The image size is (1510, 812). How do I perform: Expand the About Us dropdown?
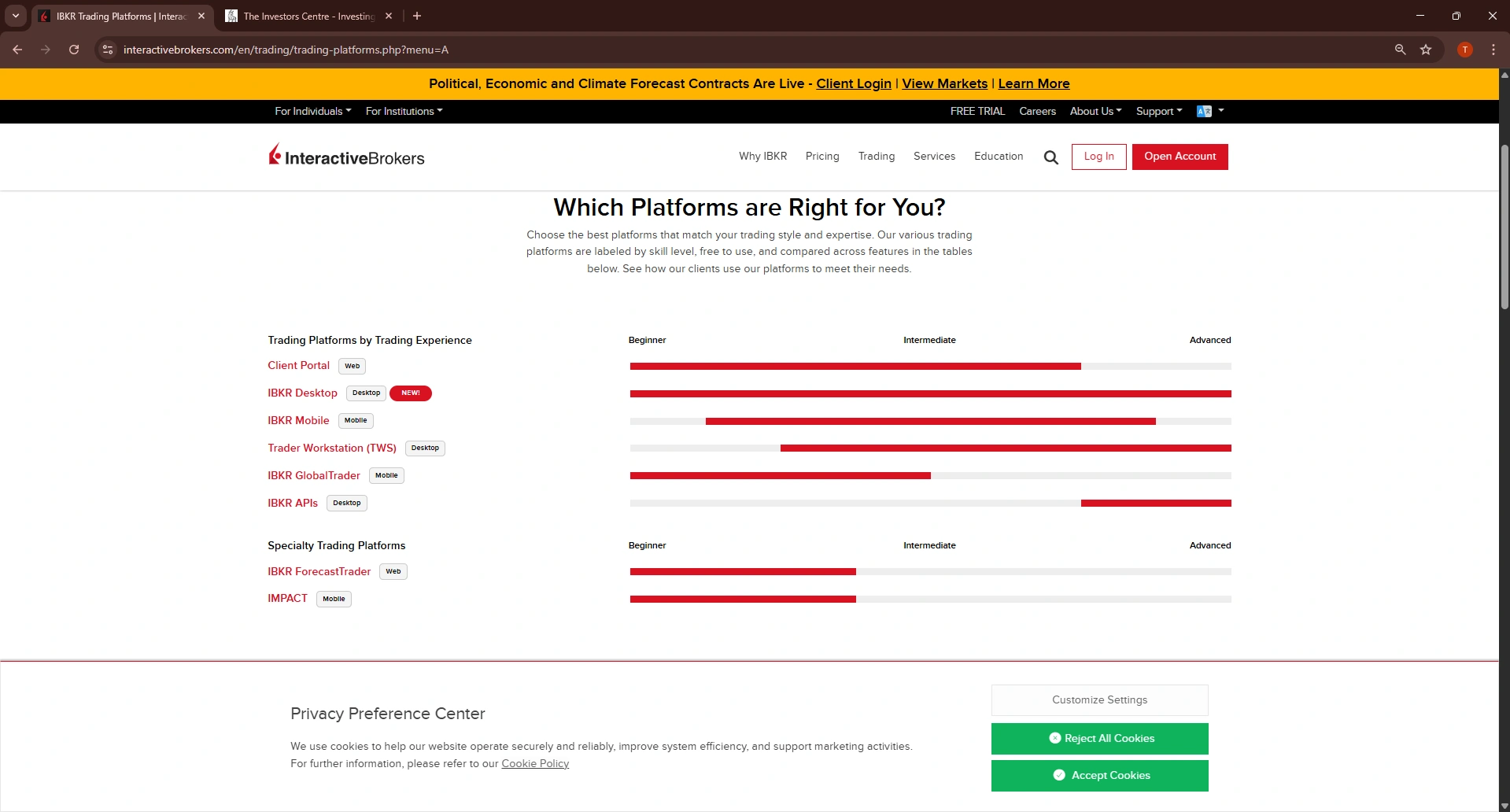1095,112
